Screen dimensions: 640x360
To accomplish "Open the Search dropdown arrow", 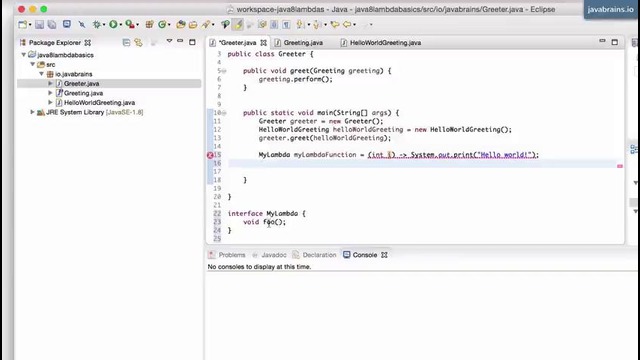I will [213, 25].
